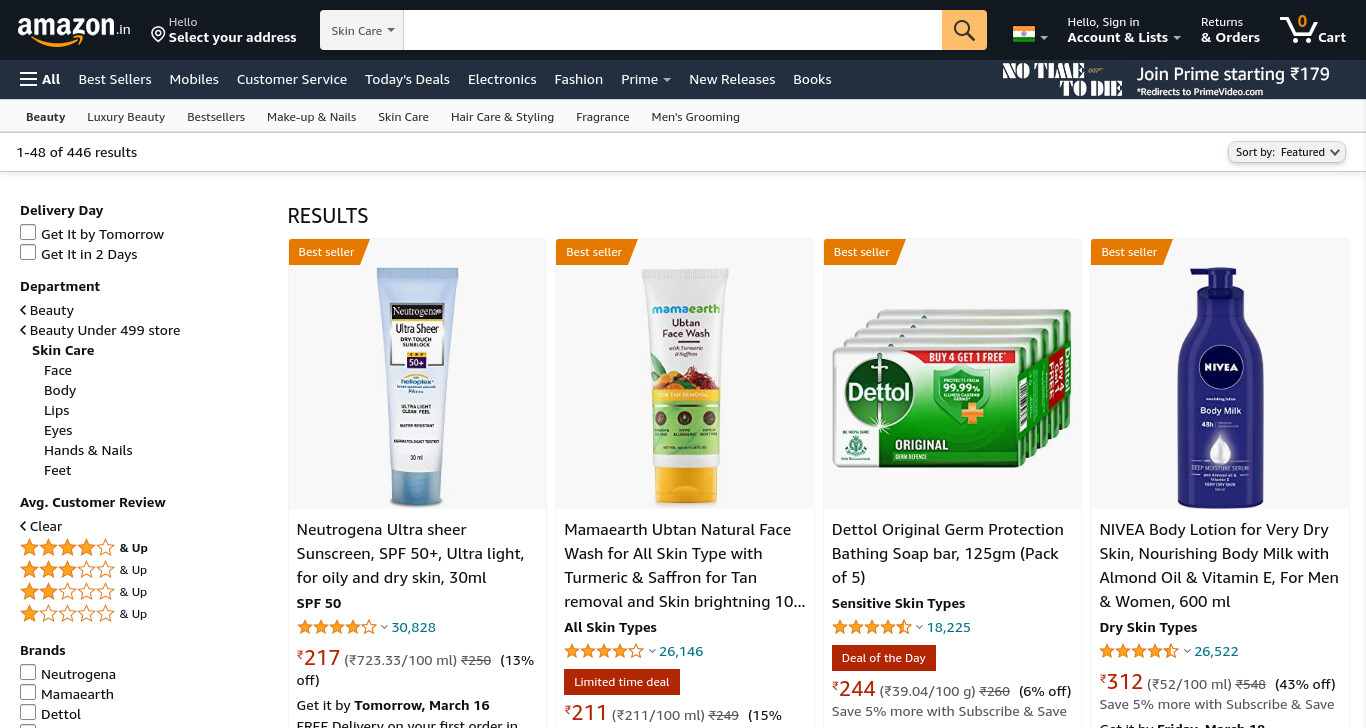This screenshot has height=728, width=1366.
Task: Click the Amazon.in logo
Action: click(74, 31)
